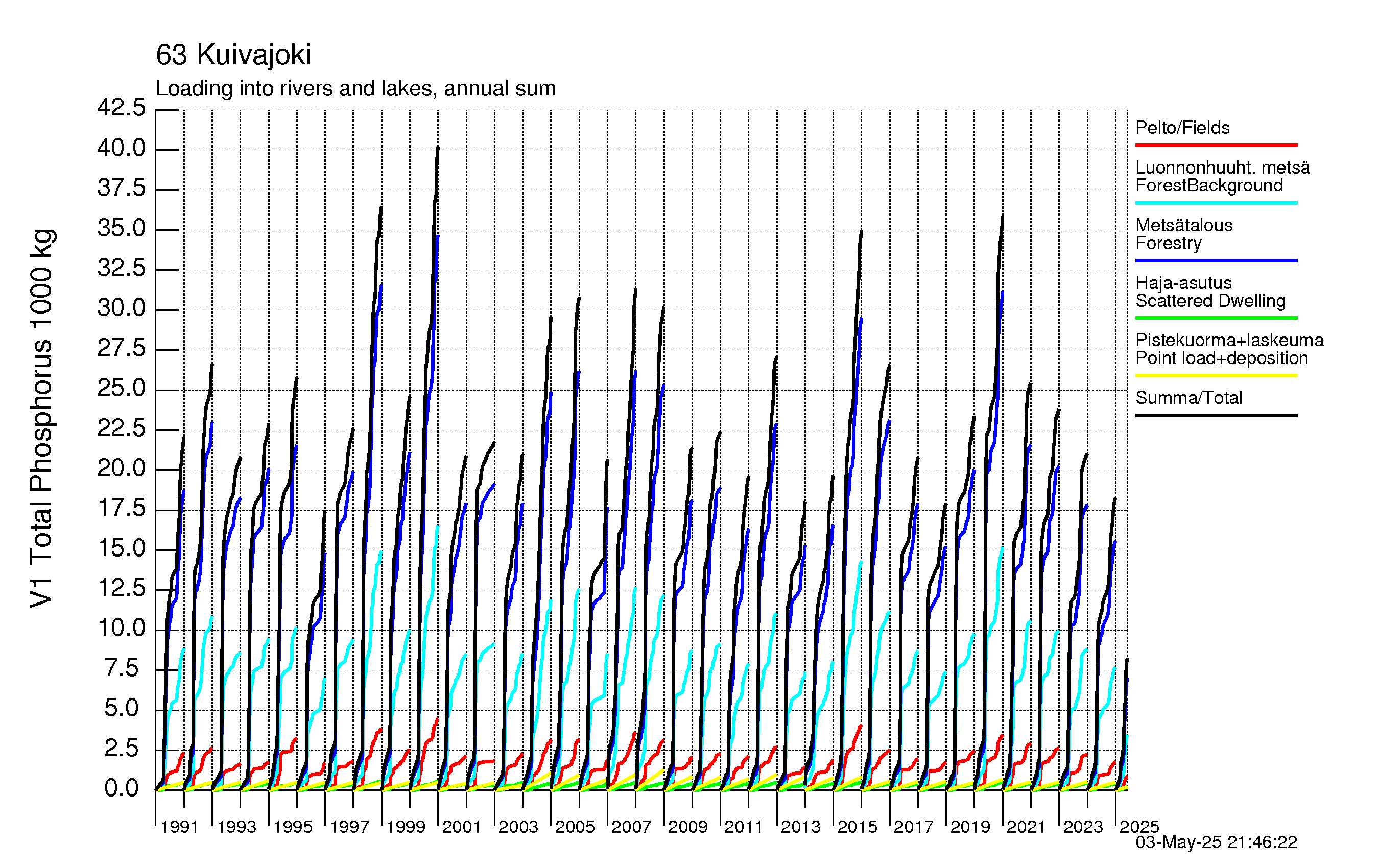Click the Y-axis value 42.5
This screenshot has width=1379, height=868.
[x=122, y=108]
